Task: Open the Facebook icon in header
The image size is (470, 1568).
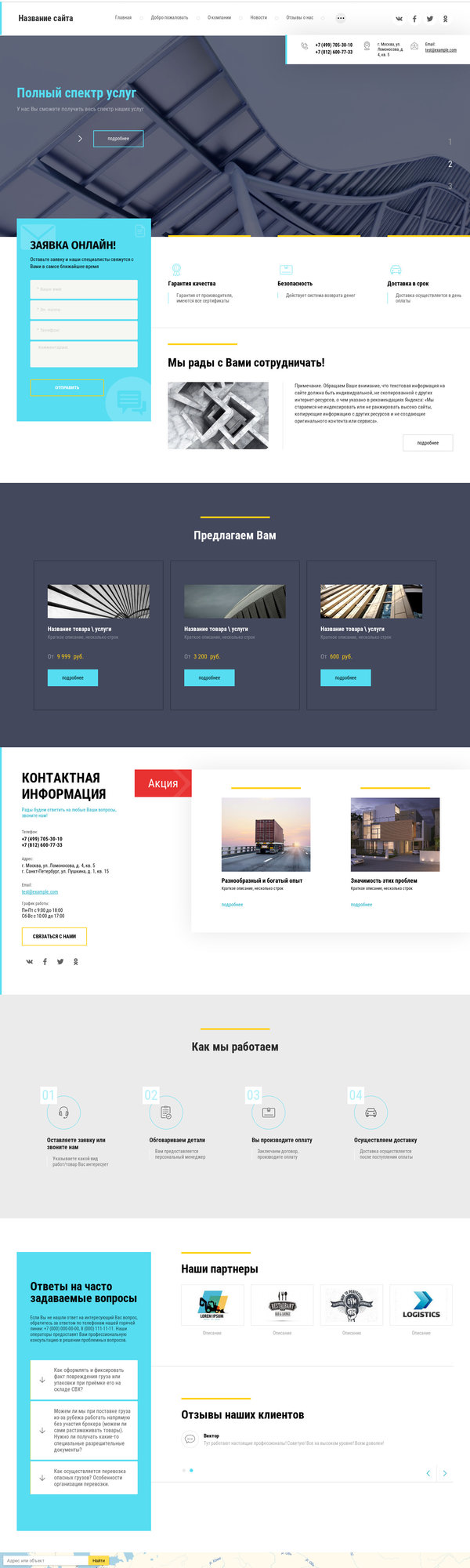Action: [x=414, y=18]
